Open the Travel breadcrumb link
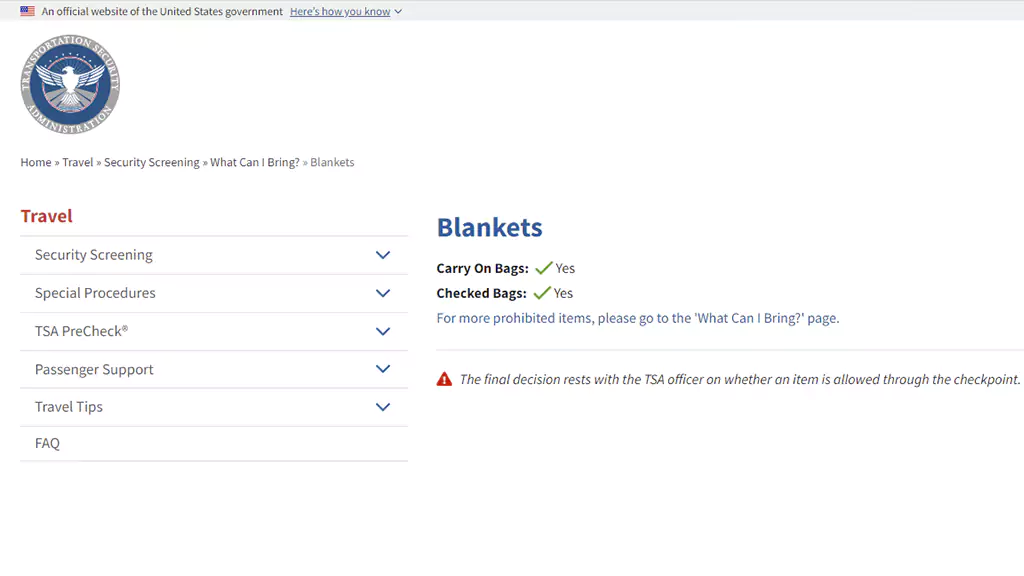 pyautogui.click(x=78, y=162)
